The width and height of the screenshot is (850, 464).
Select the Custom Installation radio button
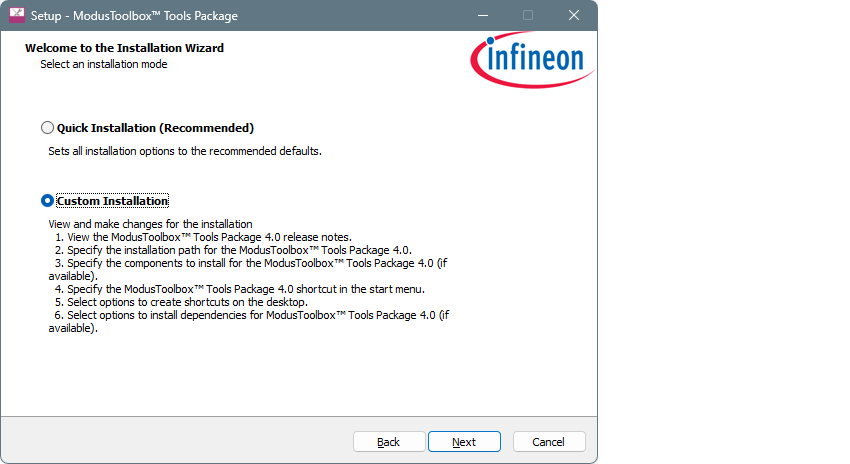pyautogui.click(x=47, y=201)
